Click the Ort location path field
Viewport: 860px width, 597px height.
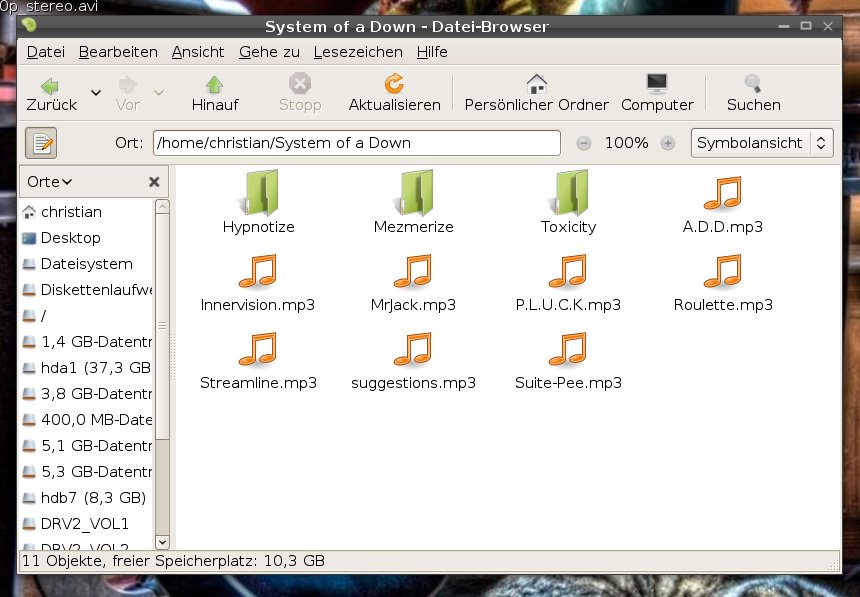[x=357, y=143]
